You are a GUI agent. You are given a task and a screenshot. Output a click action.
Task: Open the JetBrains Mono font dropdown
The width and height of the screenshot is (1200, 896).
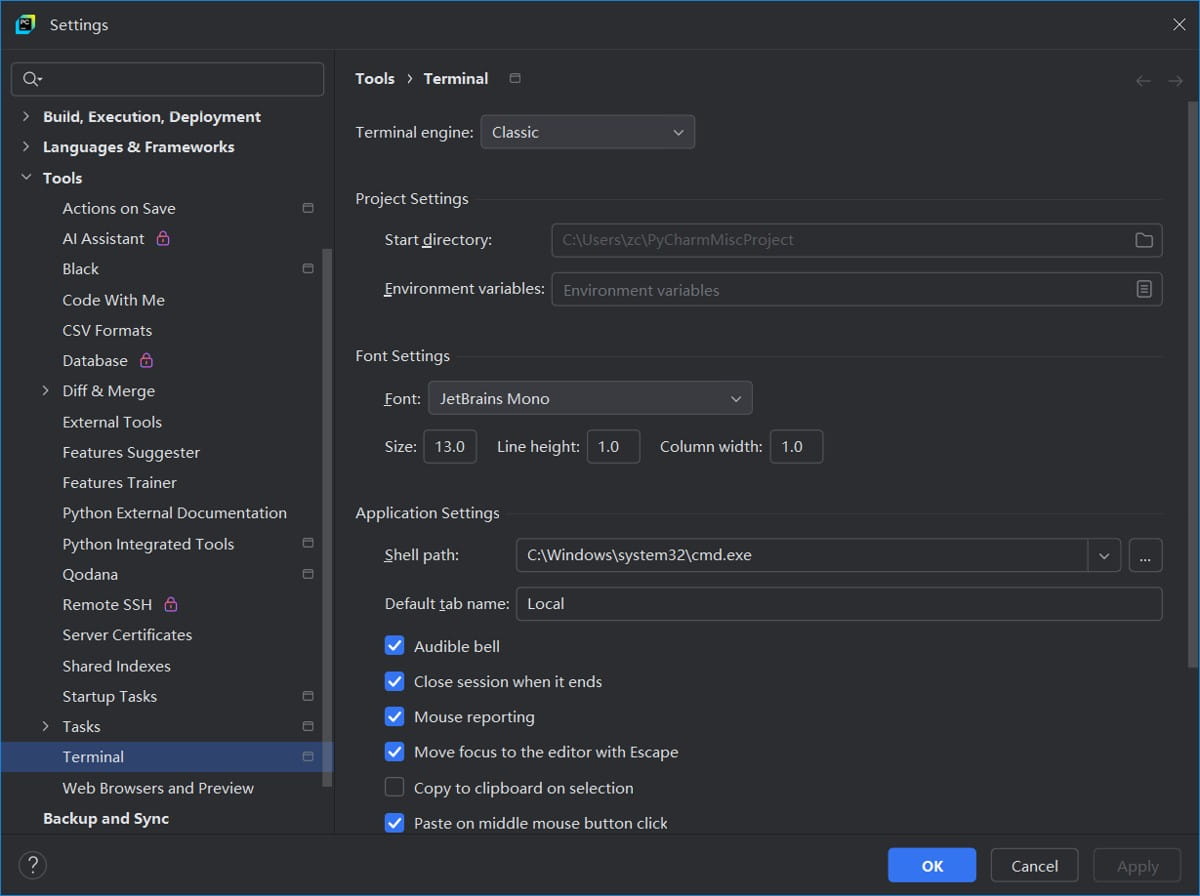tap(590, 398)
